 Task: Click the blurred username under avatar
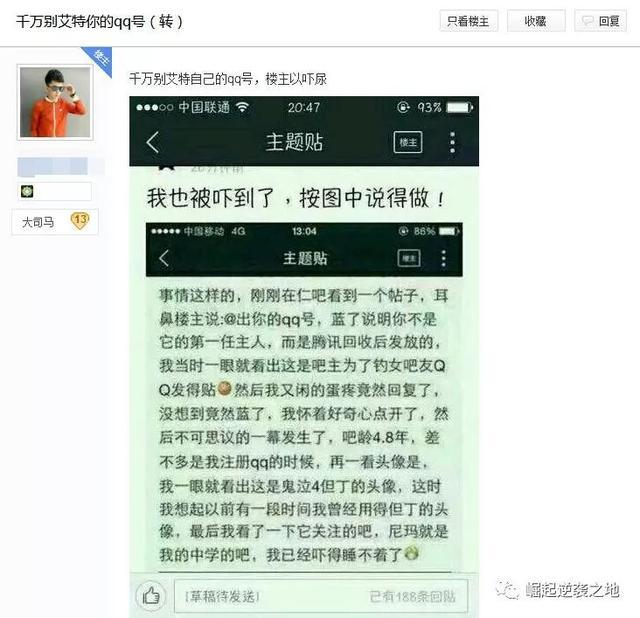[x=53, y=167]
